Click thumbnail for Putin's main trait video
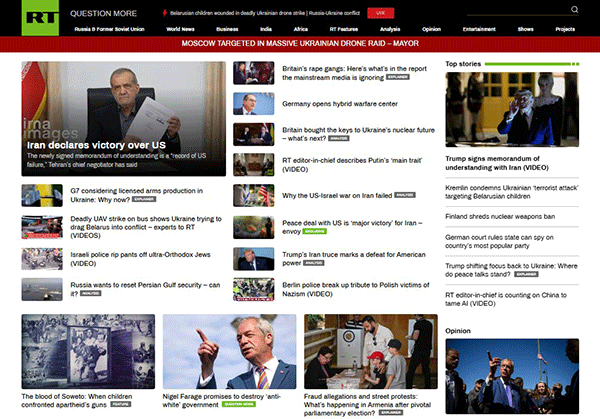This screenshot has width=600, height=419. [x=254, y=165]
